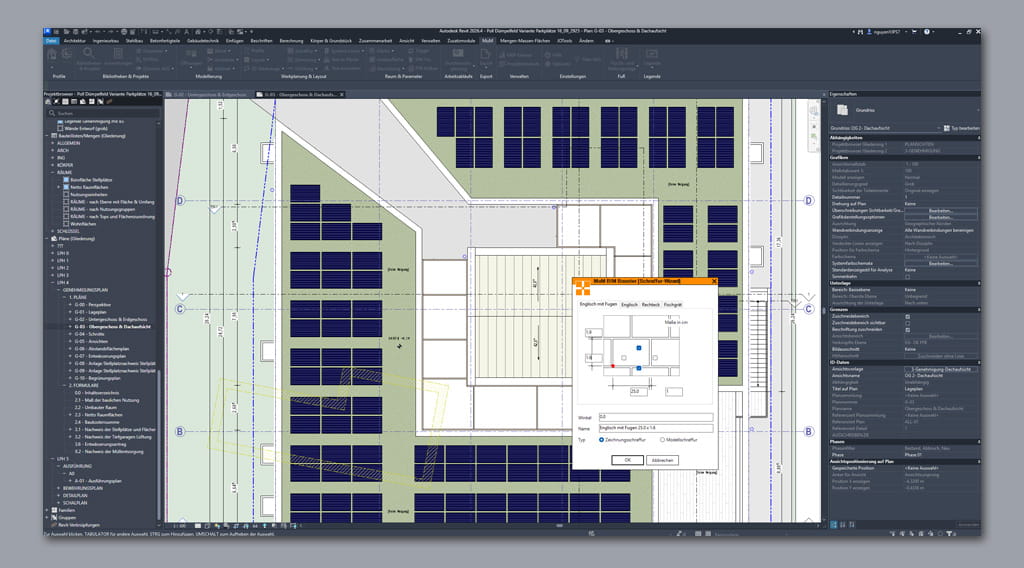
Task: Click the Name input field in wizard
Action: click(656, 428)
